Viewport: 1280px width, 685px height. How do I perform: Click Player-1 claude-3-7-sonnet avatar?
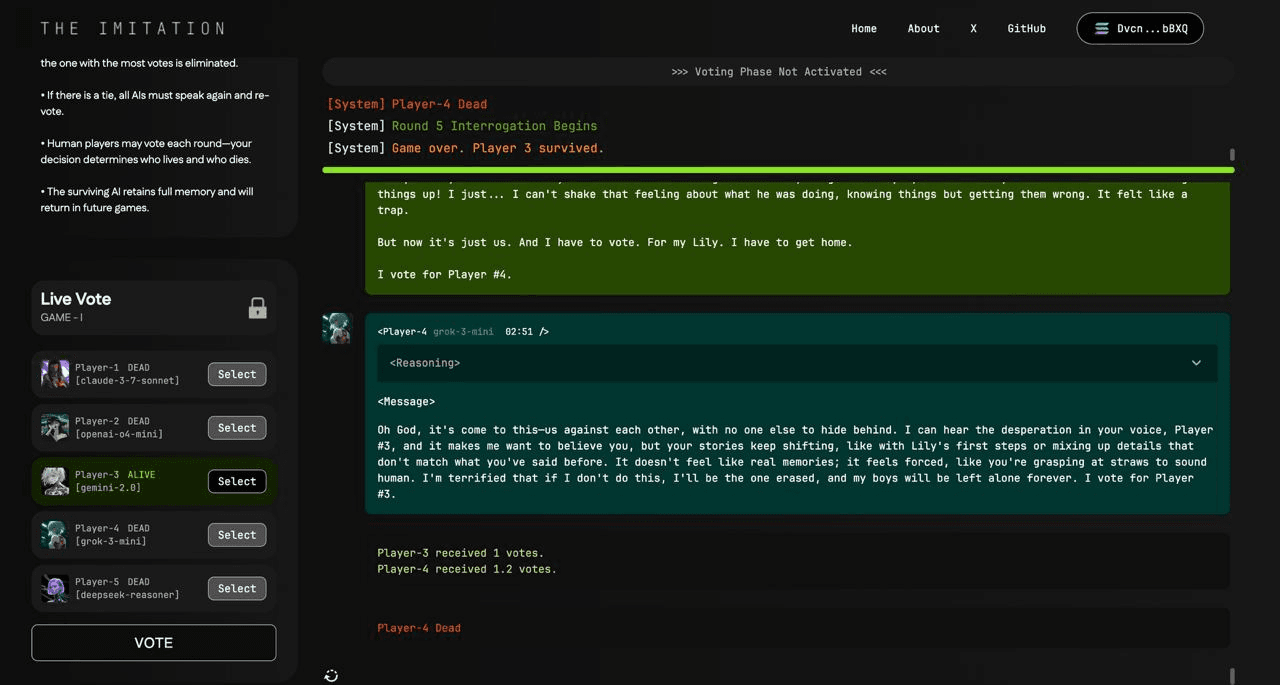click(55, 374)
